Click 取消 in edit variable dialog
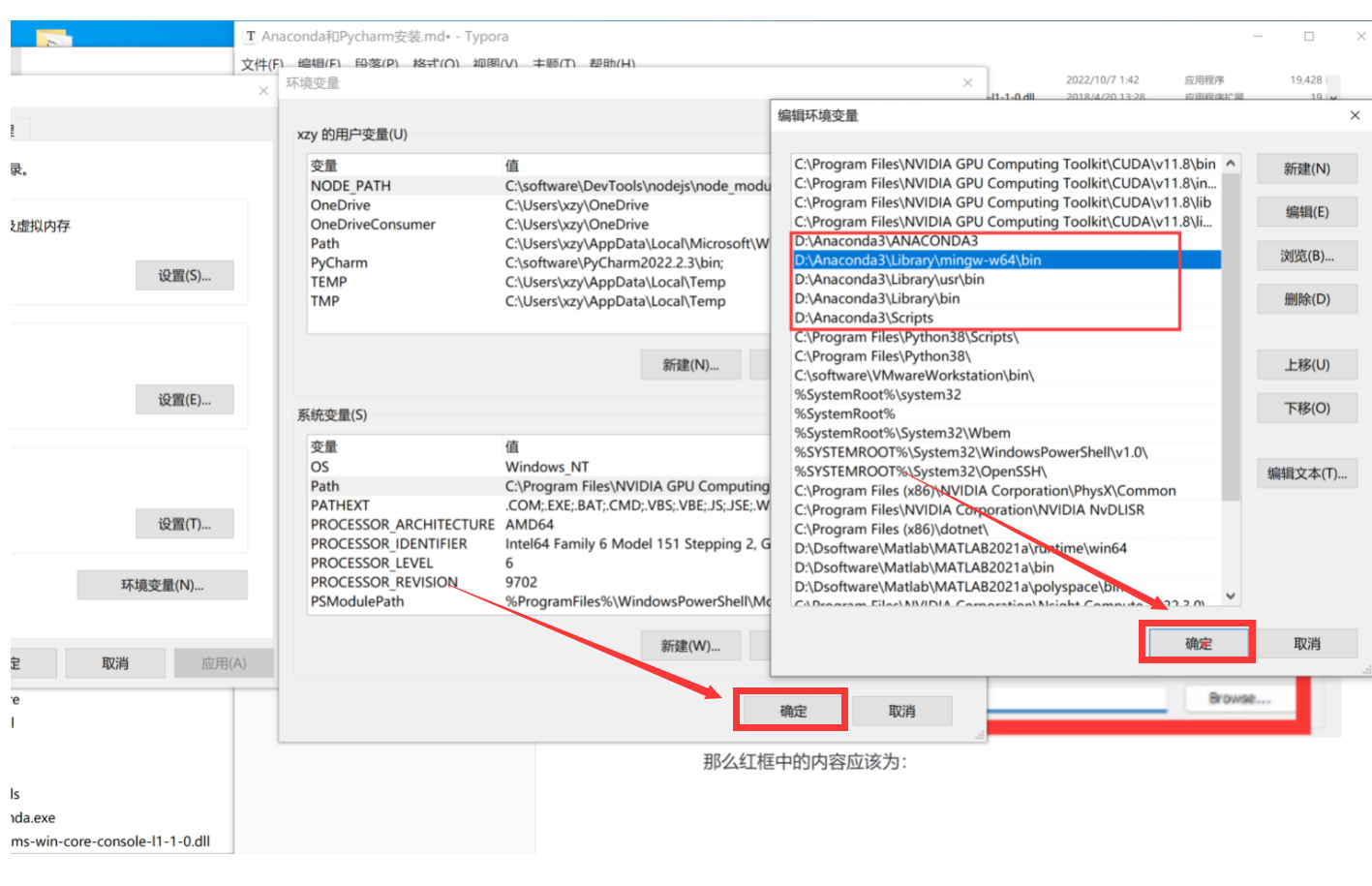The width and height of the screenshot is (1372, 886). click(x=1306, y=643)
